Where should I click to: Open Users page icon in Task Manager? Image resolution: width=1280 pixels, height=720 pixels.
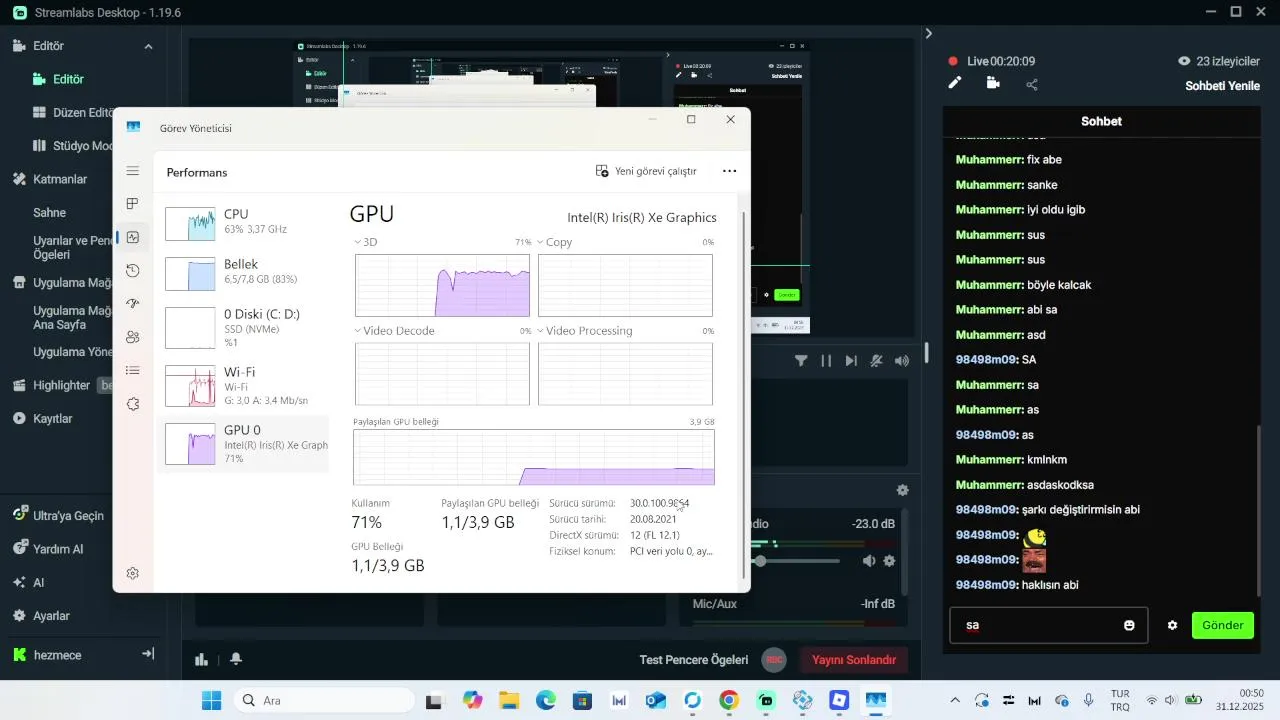pos(132,337)
